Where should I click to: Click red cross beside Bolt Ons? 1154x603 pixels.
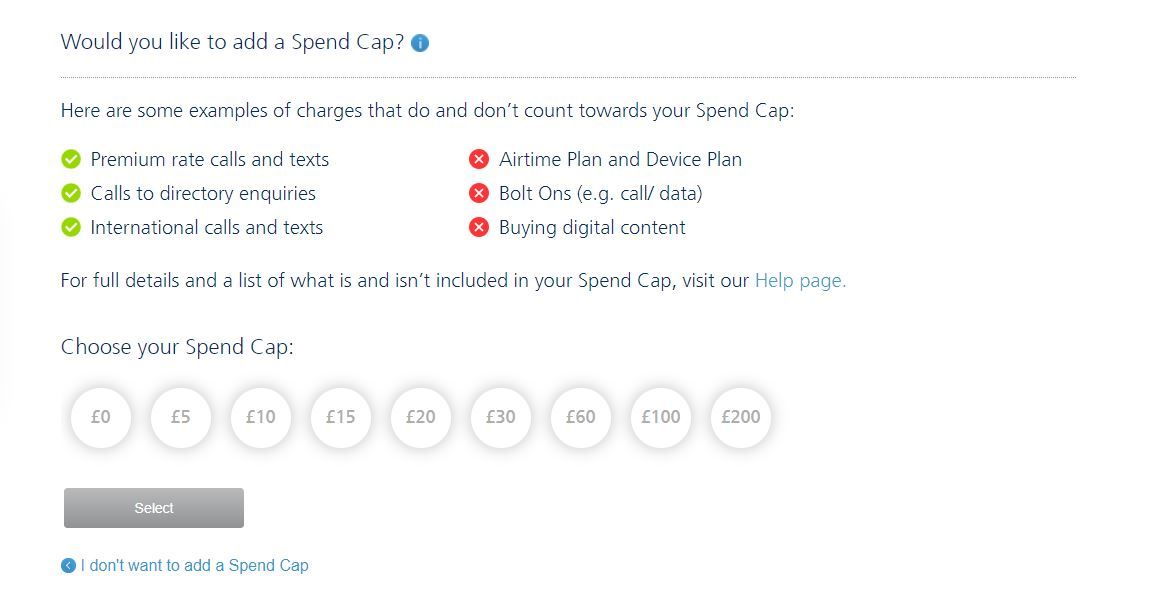(478, 193)
